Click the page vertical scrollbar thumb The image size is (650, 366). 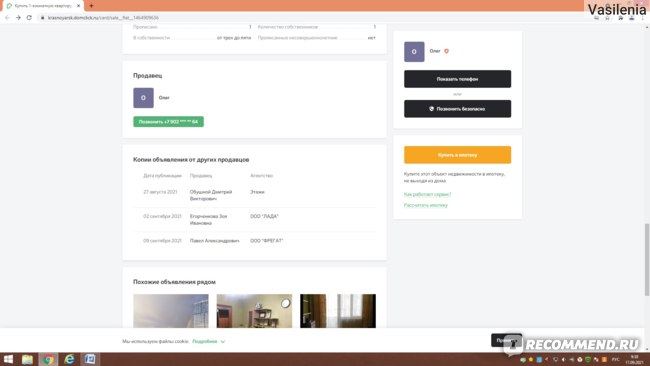click(x=647, y=259)
